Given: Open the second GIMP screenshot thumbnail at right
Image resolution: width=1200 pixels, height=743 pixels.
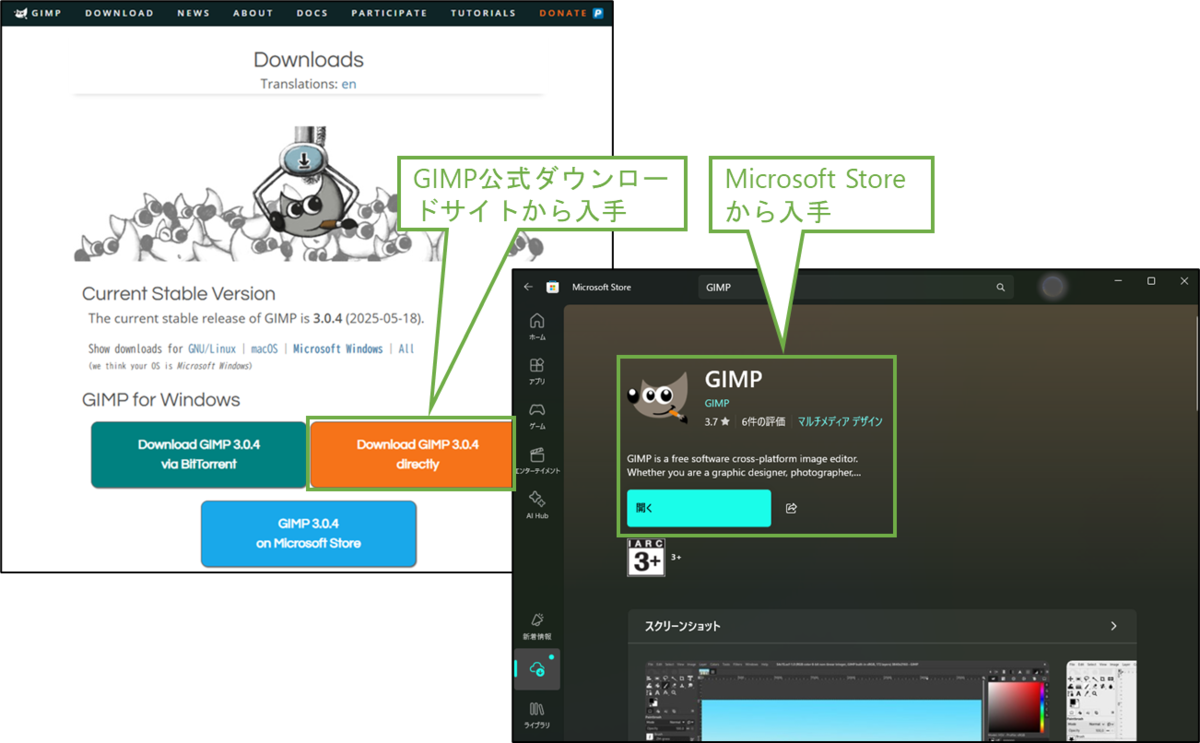Looking at the screenshot, I should 1102,701.
